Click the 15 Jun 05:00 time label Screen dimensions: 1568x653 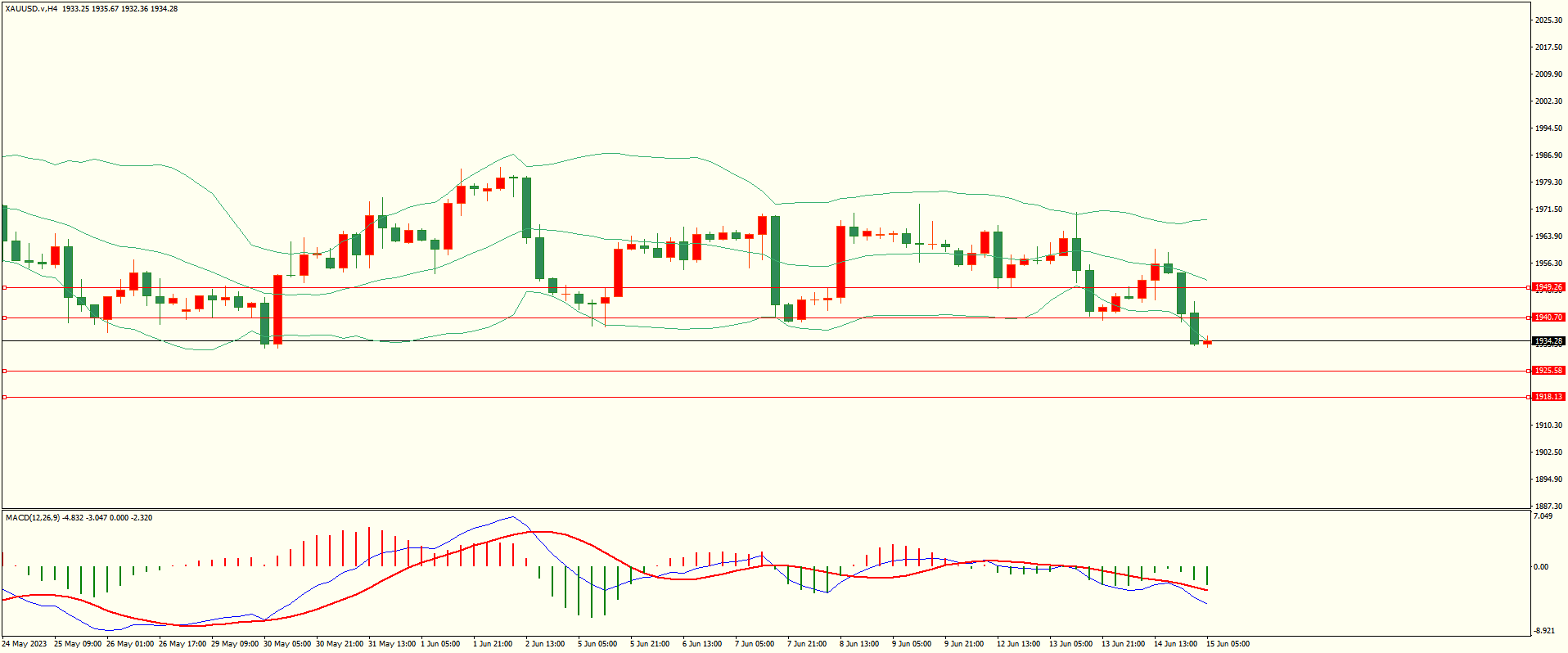pos(1228,644)
